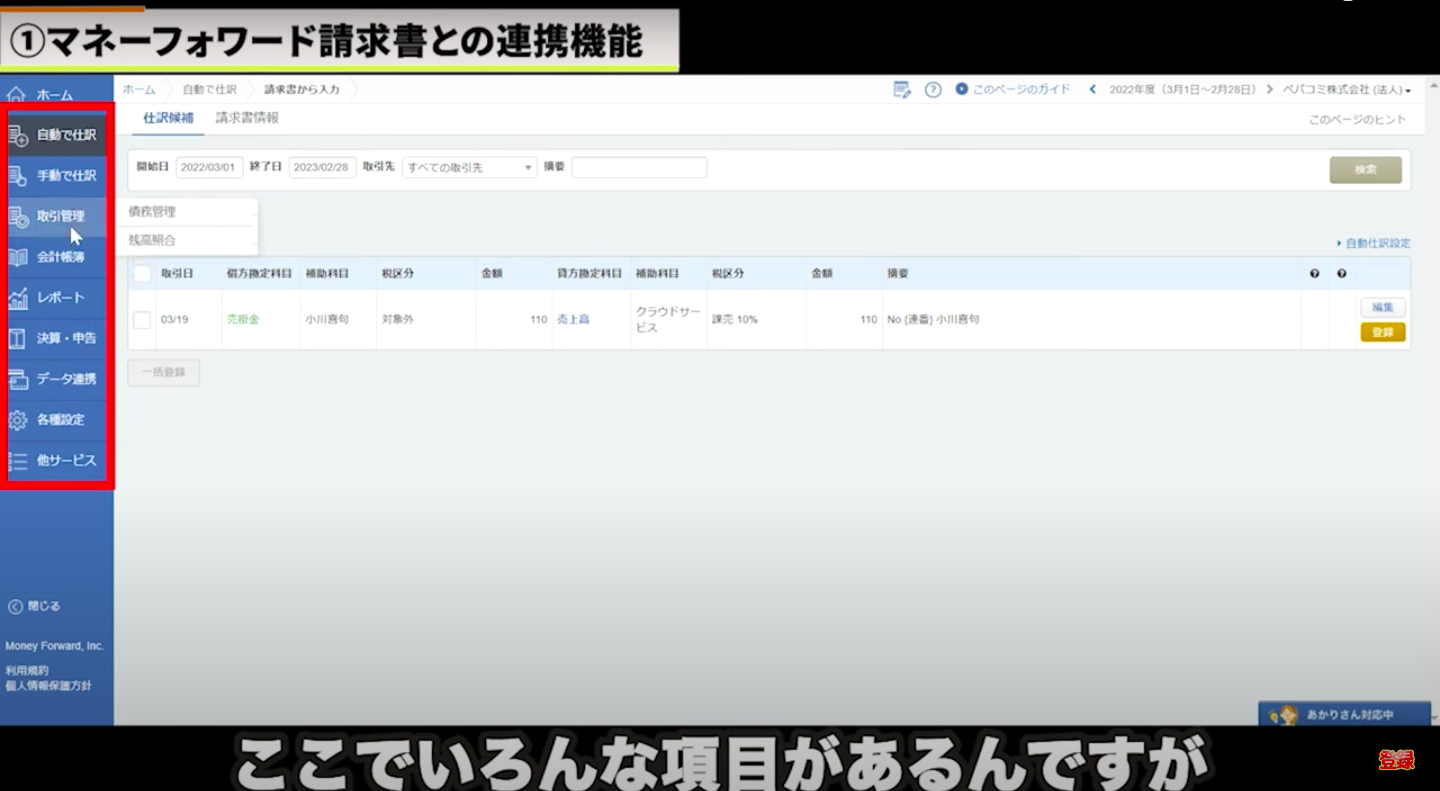Open 各種設定 gear icon
The width and height of the screenshot is (1440, 791).
coord(18,420)
